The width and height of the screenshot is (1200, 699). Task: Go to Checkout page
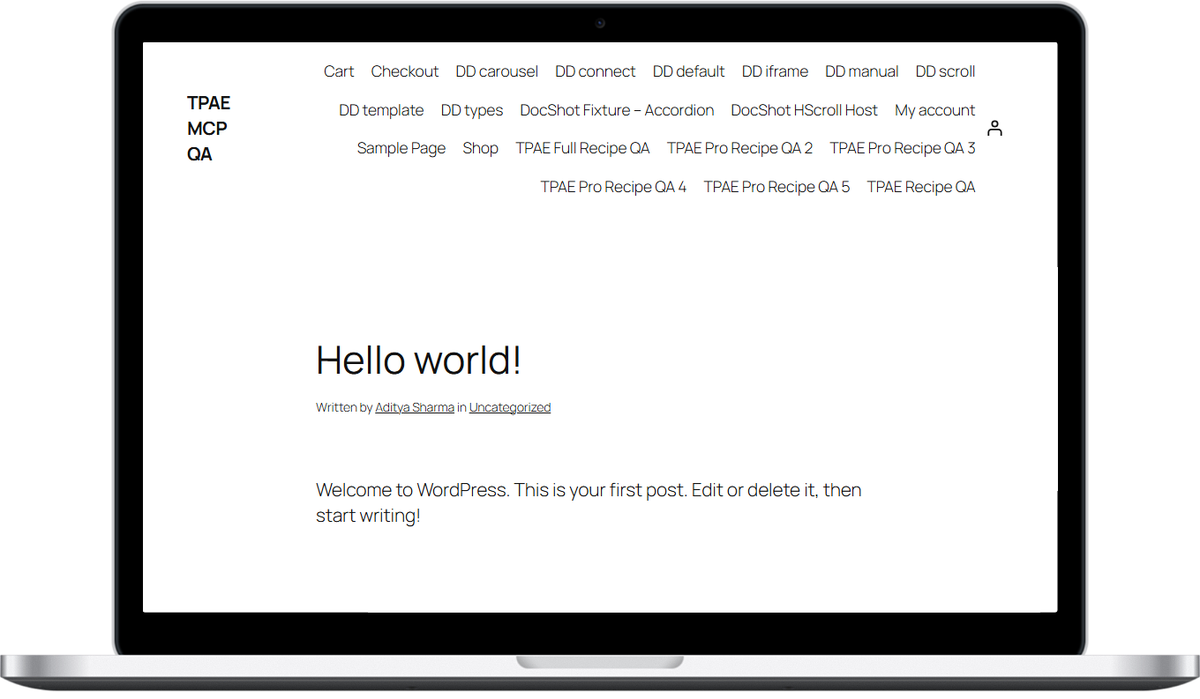click(405, 72)
